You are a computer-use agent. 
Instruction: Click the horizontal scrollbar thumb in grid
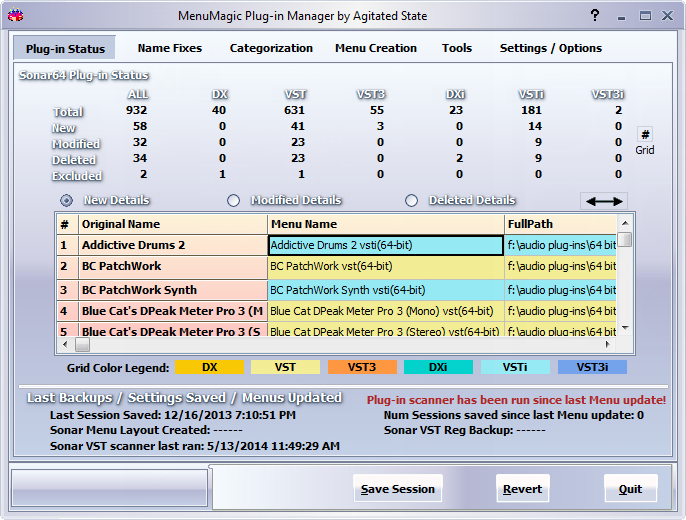[82, 345]
